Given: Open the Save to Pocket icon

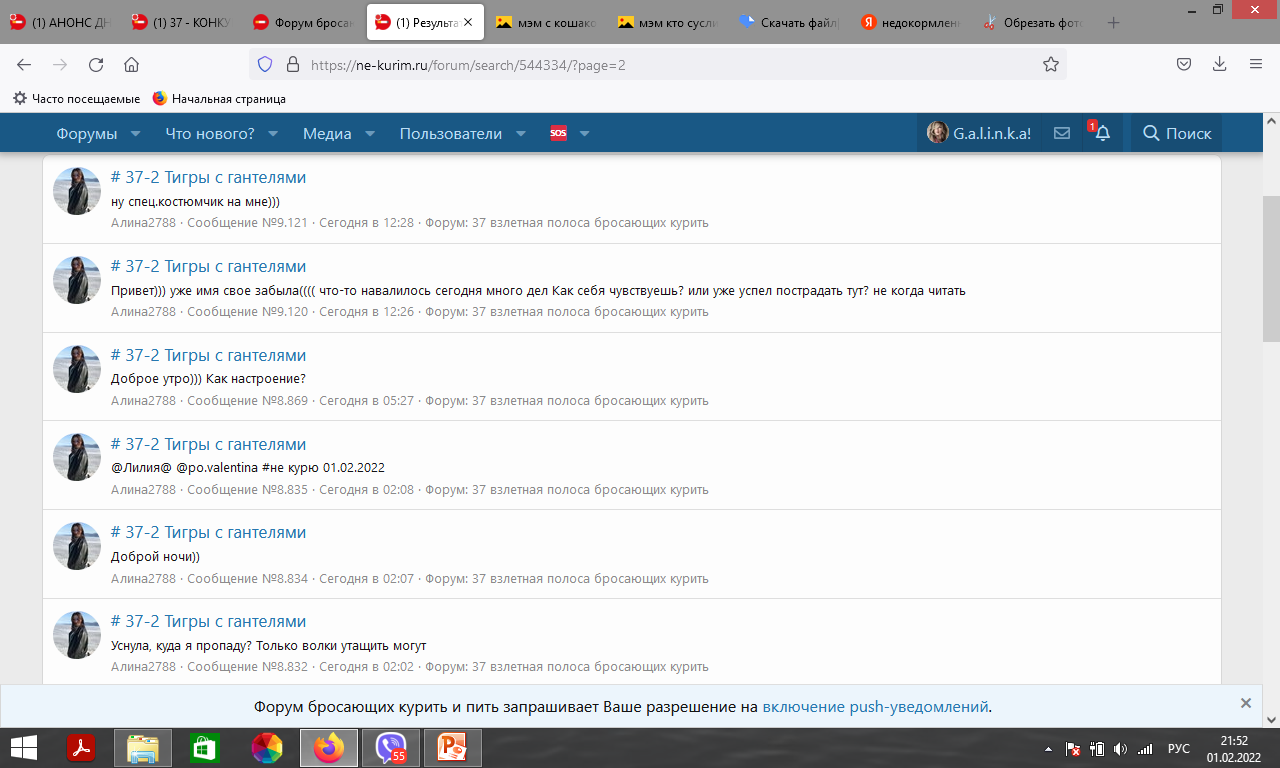Looking at the screenshot, I should [1184, 64].
